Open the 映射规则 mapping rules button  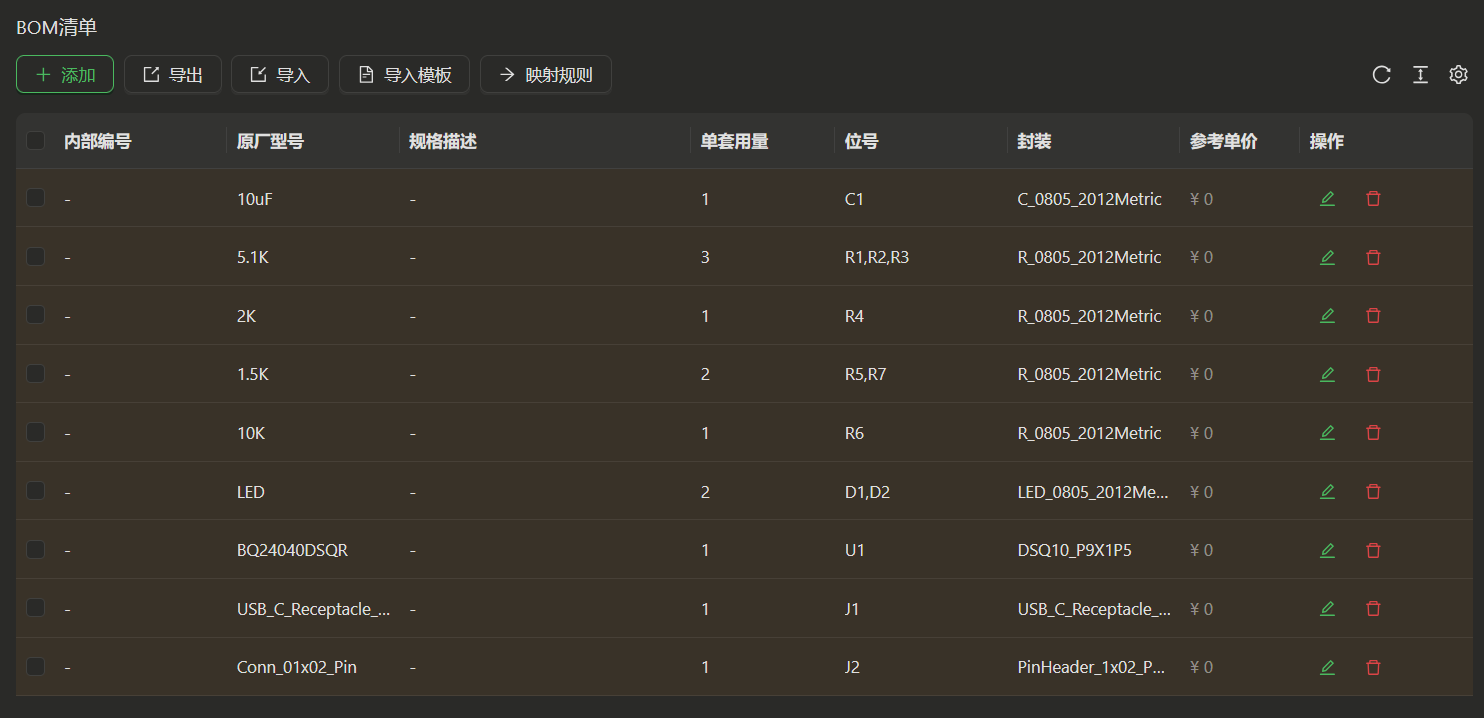coord(545,75)
